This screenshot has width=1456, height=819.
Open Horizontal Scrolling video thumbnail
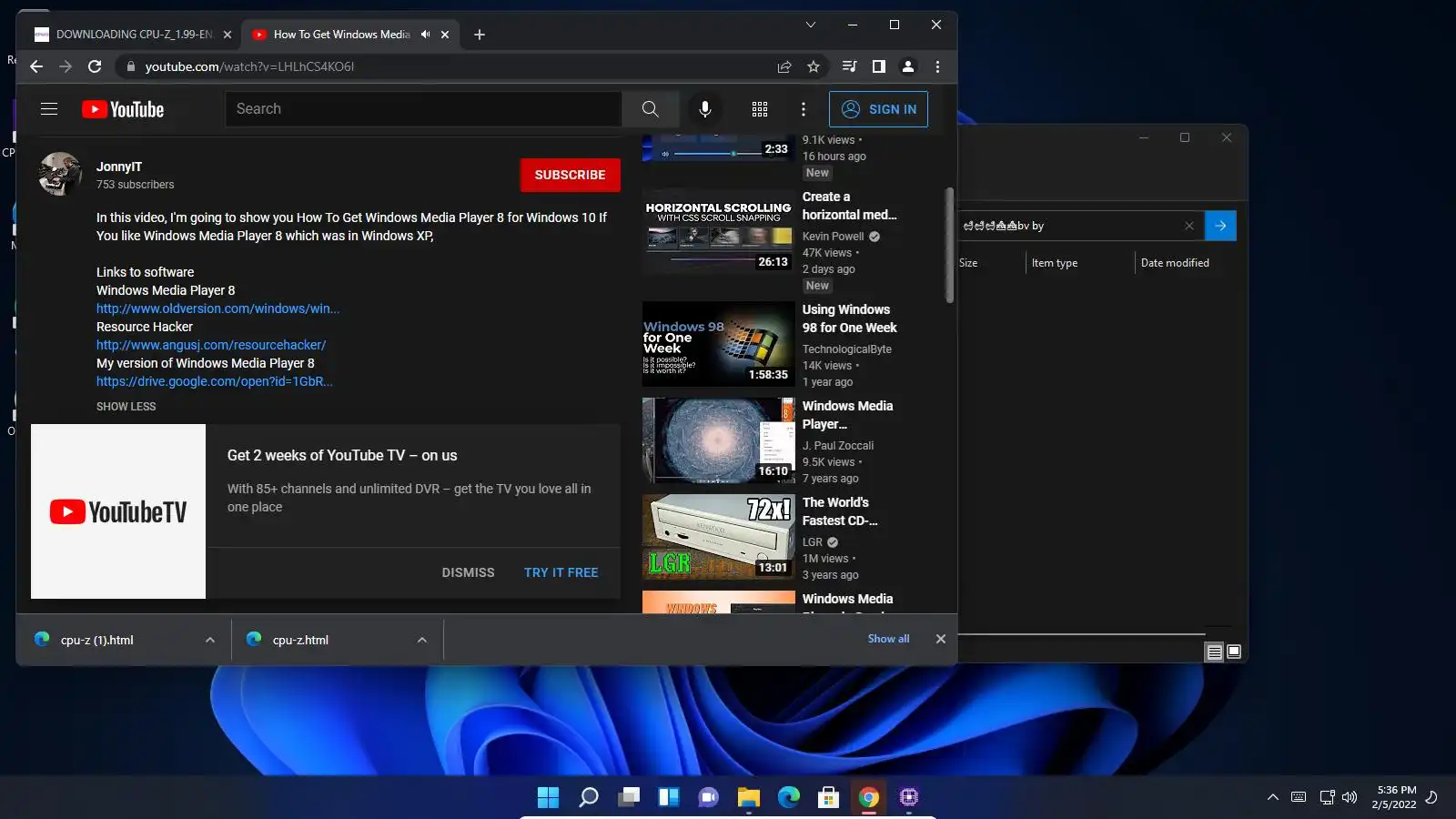click(719, 232)
